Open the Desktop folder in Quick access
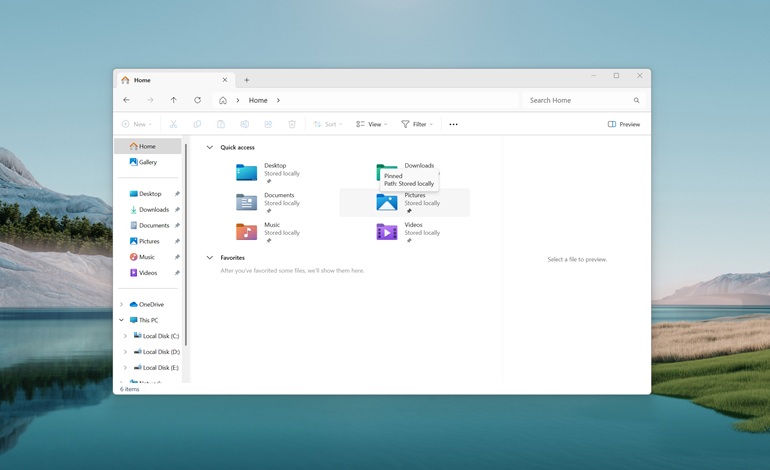The width and height of the screenshot is (770, 470). (x=247, y=172)
